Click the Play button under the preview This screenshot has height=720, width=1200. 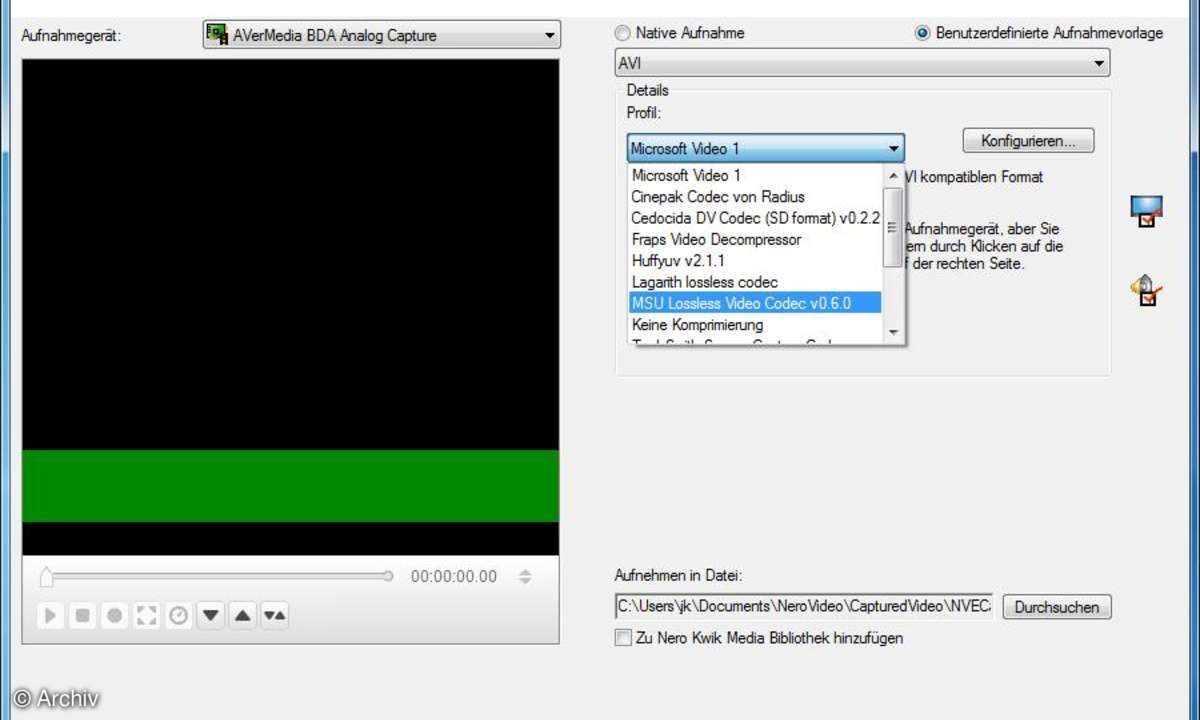tap(50, 616)
